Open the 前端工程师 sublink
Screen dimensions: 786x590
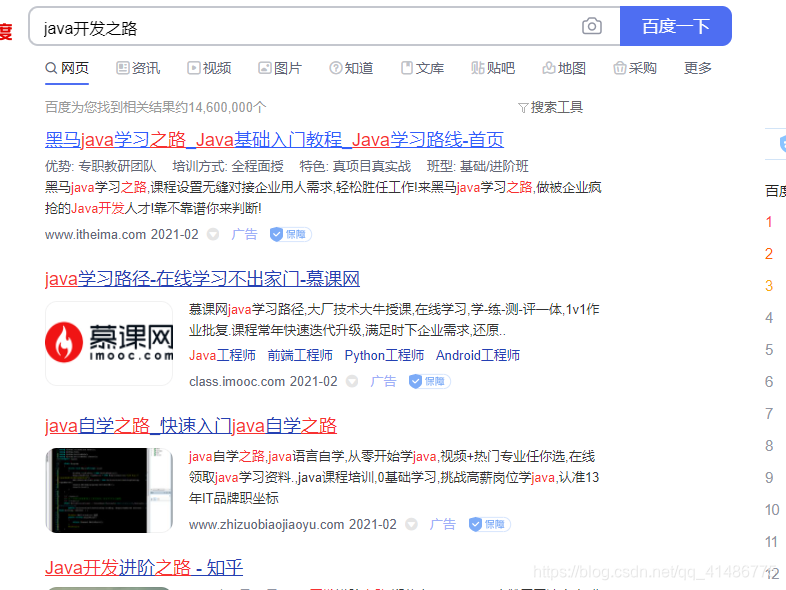(300, 355)
